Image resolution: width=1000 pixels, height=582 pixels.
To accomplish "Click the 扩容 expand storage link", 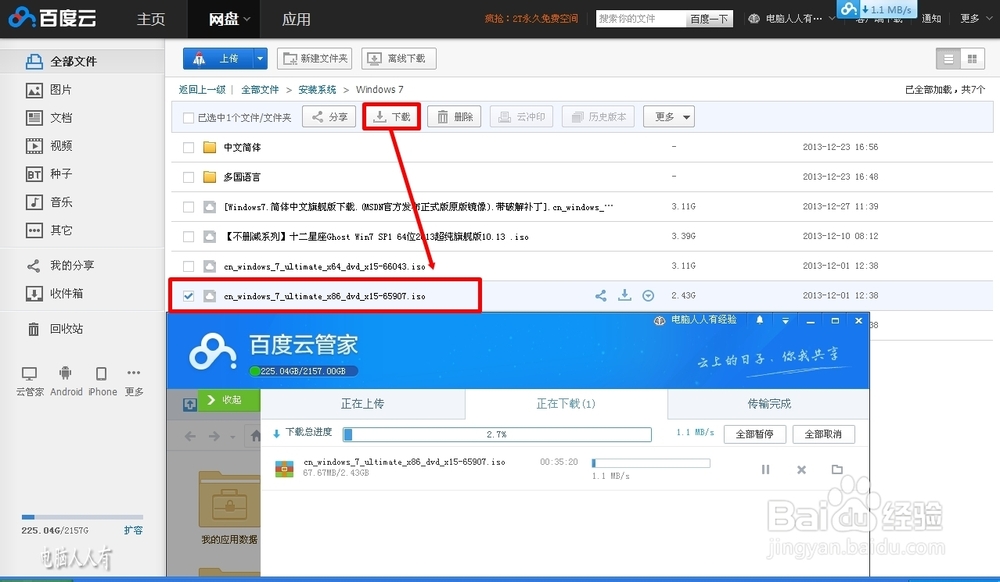I will (x=133, y=530).
